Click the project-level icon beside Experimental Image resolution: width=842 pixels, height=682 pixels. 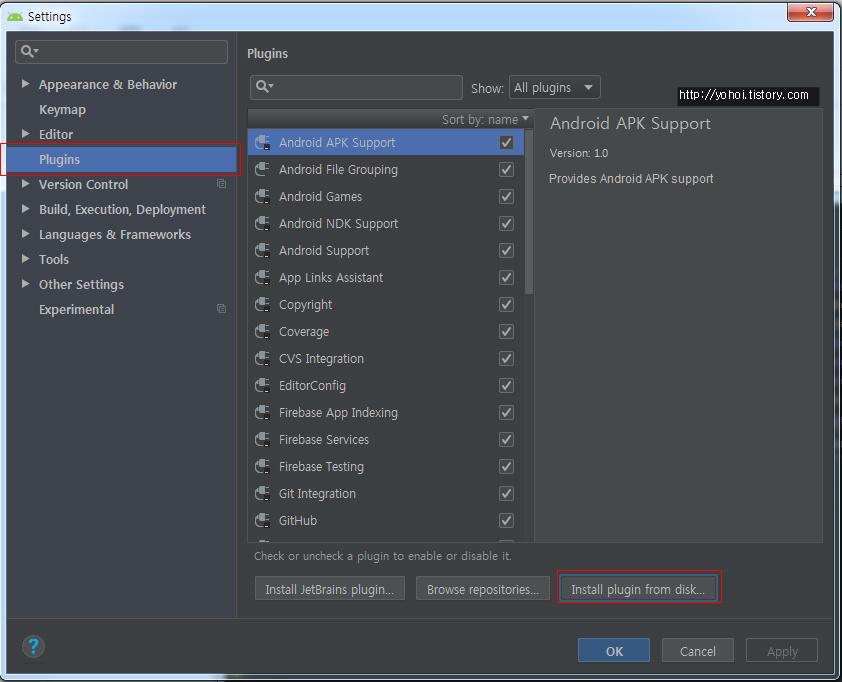point(221,309)
